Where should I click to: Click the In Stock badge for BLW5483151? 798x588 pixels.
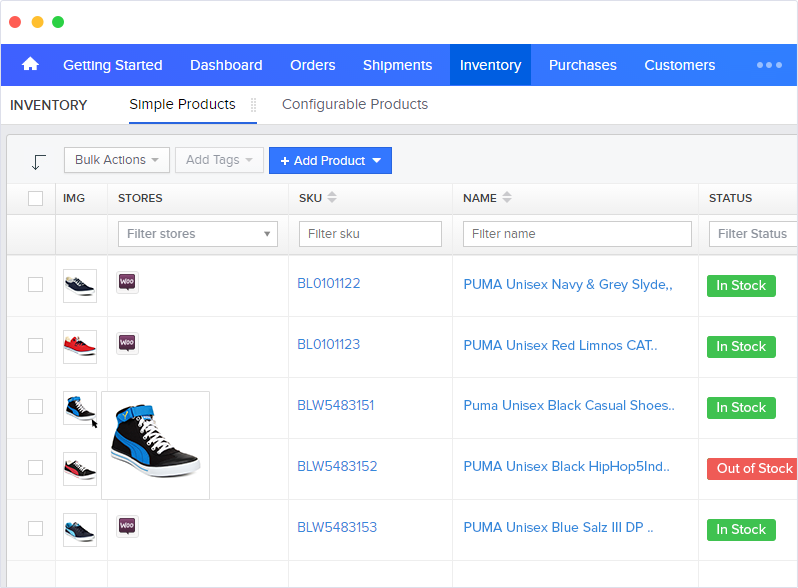pyautogui.click(x=741, y=408)
